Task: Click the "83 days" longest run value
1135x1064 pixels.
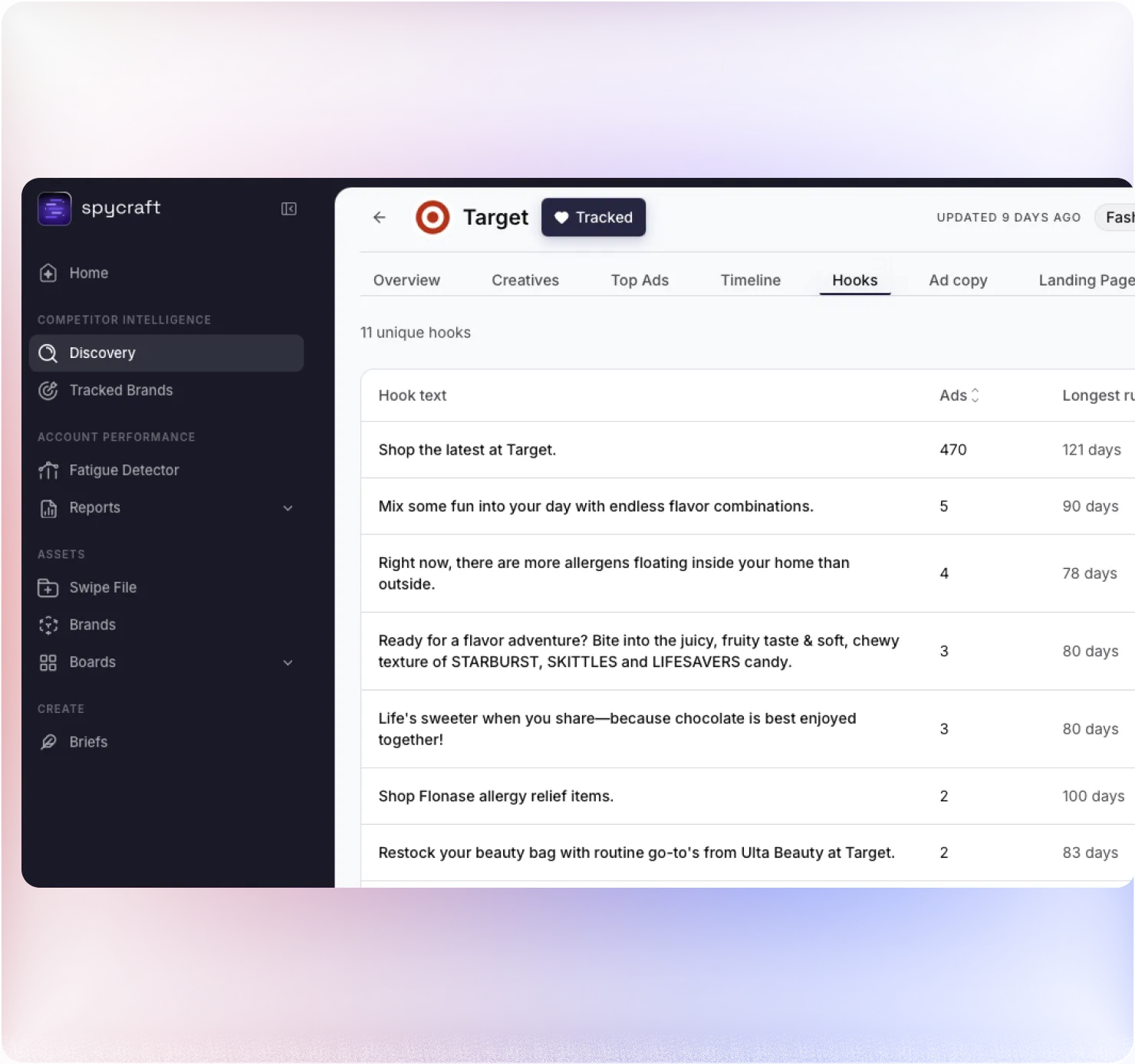Action: (x=1091, y=853)
